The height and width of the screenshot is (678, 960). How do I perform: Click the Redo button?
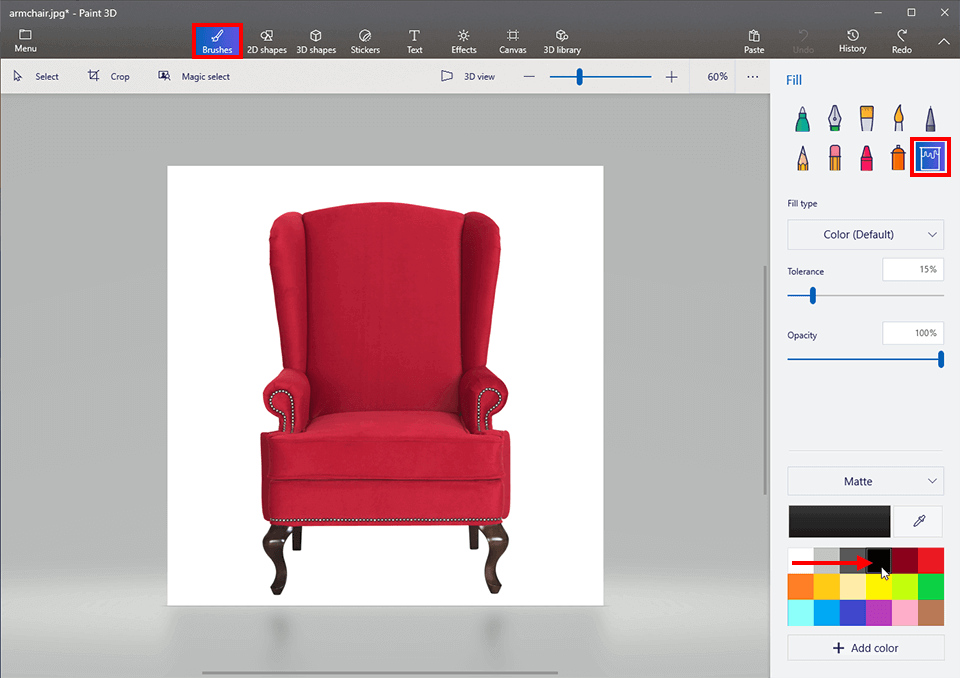click(901, 41)
